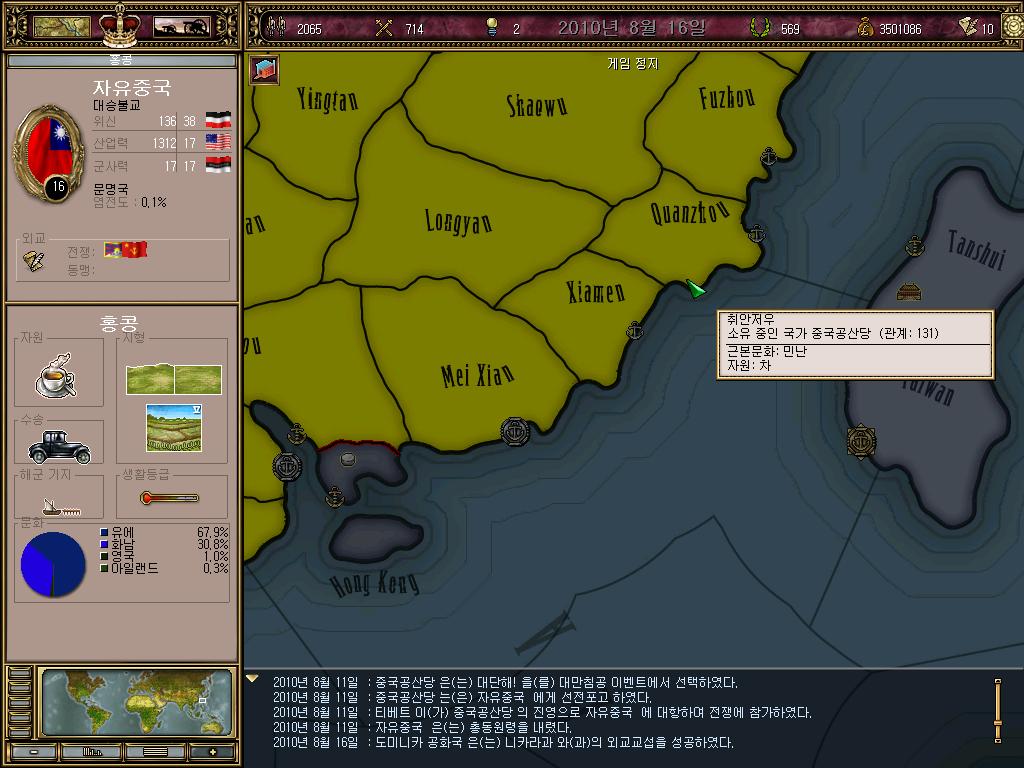The image size is (1024, 768).
Task: Click the capital building icon on Taiwan
Action: pyautogui.click(x=908, y=291)
